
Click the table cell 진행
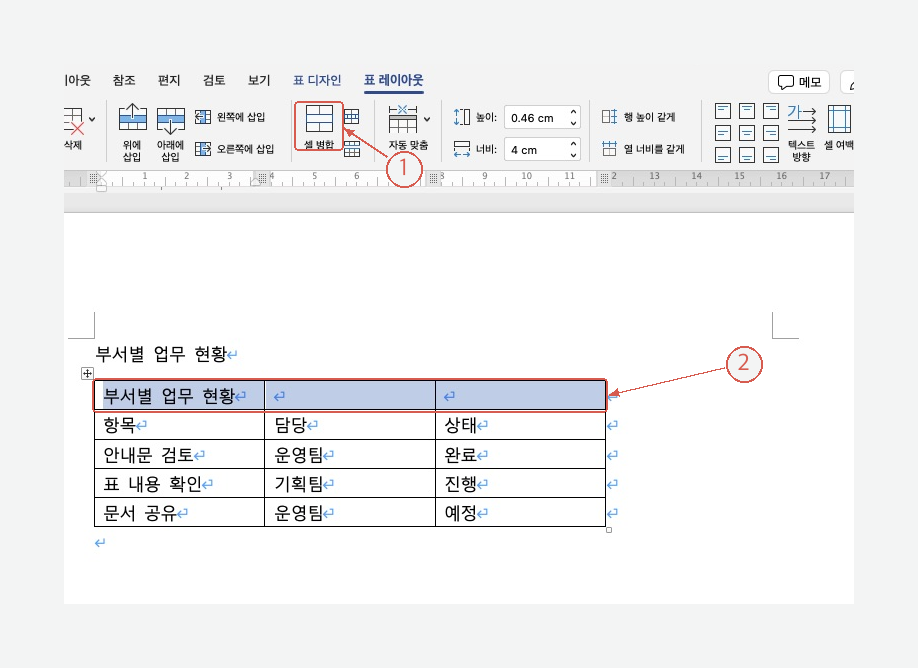[520, 484]
